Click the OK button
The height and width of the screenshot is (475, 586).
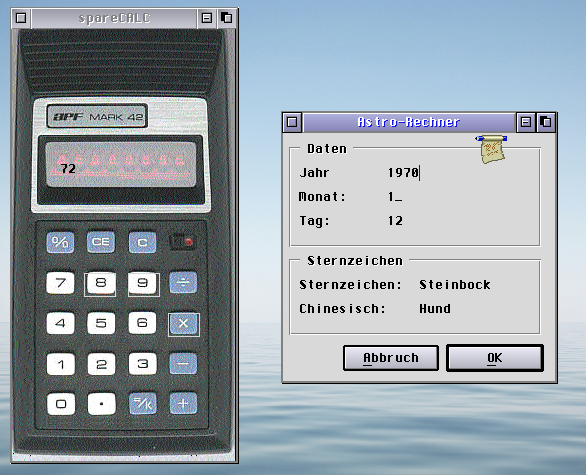(495, 358)
